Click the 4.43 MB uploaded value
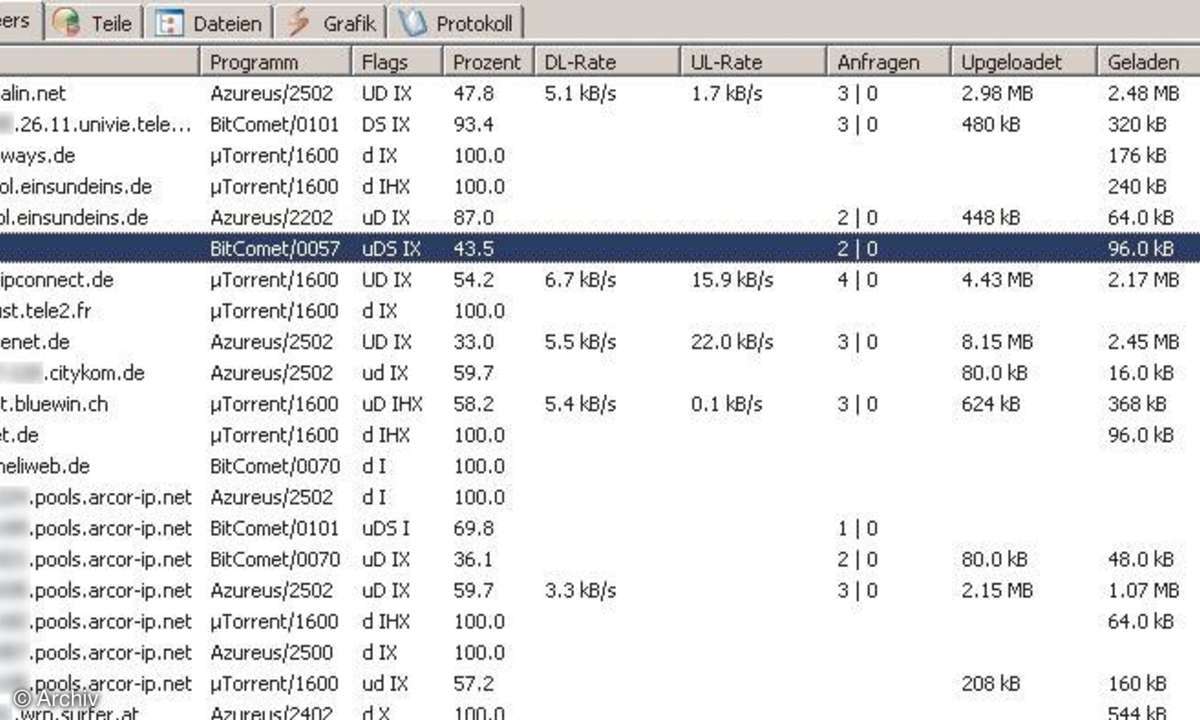Viewport: 1200px width, 720px height. [997, 280]
